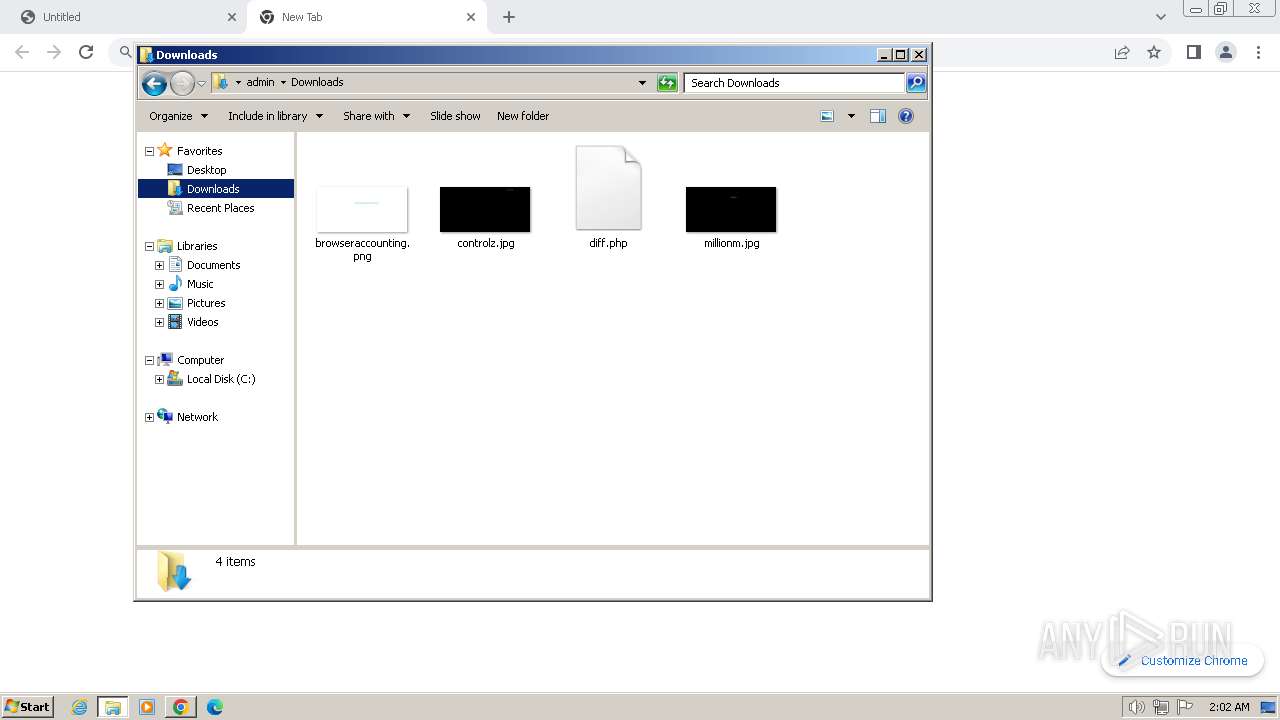
Task: Open address bar history dropdown
Action: click(x=642, y=83)
